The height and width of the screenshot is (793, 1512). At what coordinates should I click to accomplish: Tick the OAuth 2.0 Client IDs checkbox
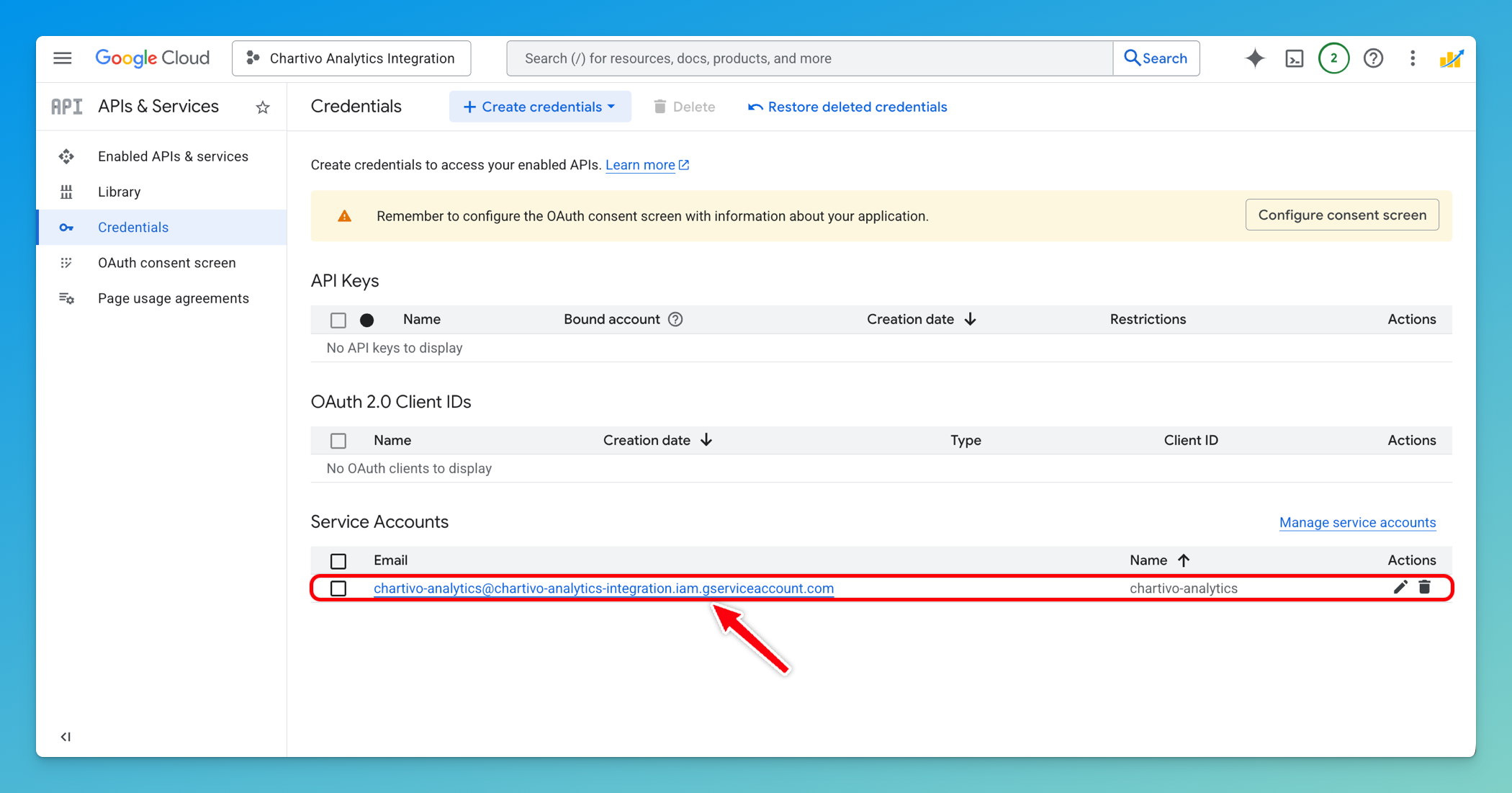tap(338, 440)
